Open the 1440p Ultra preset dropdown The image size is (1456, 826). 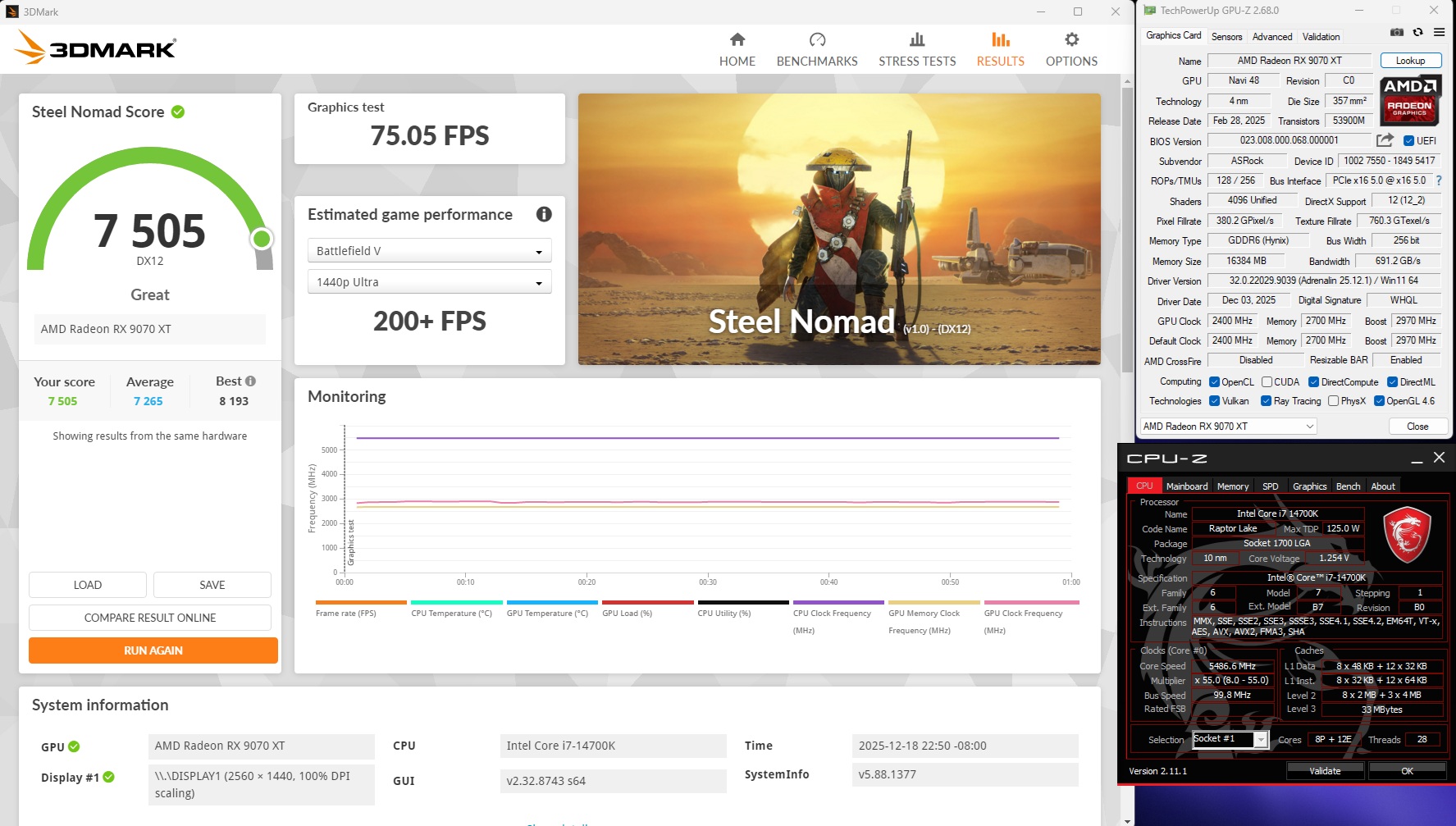pos(429,282)
